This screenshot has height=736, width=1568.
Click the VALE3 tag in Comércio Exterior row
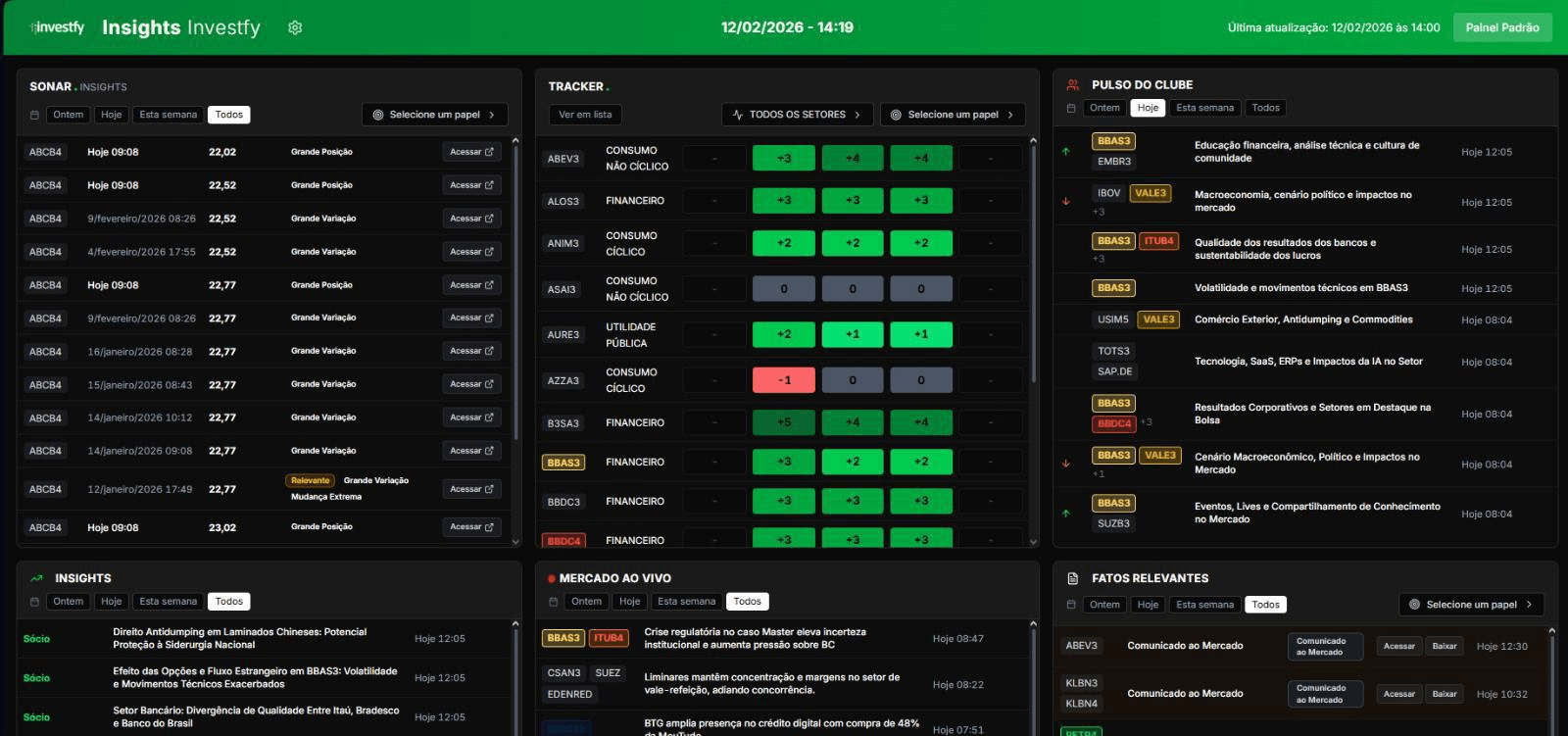[x=1158, y=319]
